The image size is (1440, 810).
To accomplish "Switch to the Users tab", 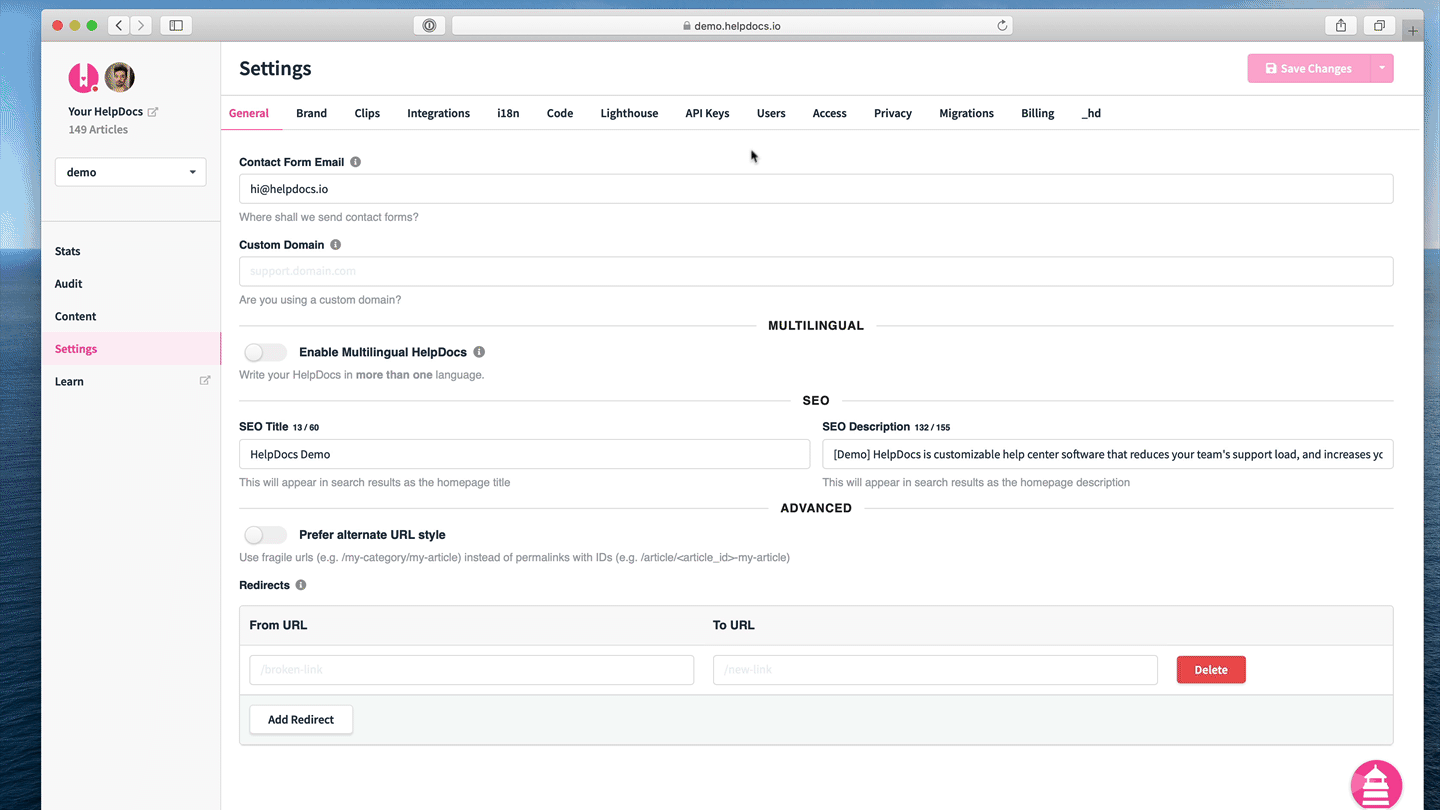I will 771,113.
